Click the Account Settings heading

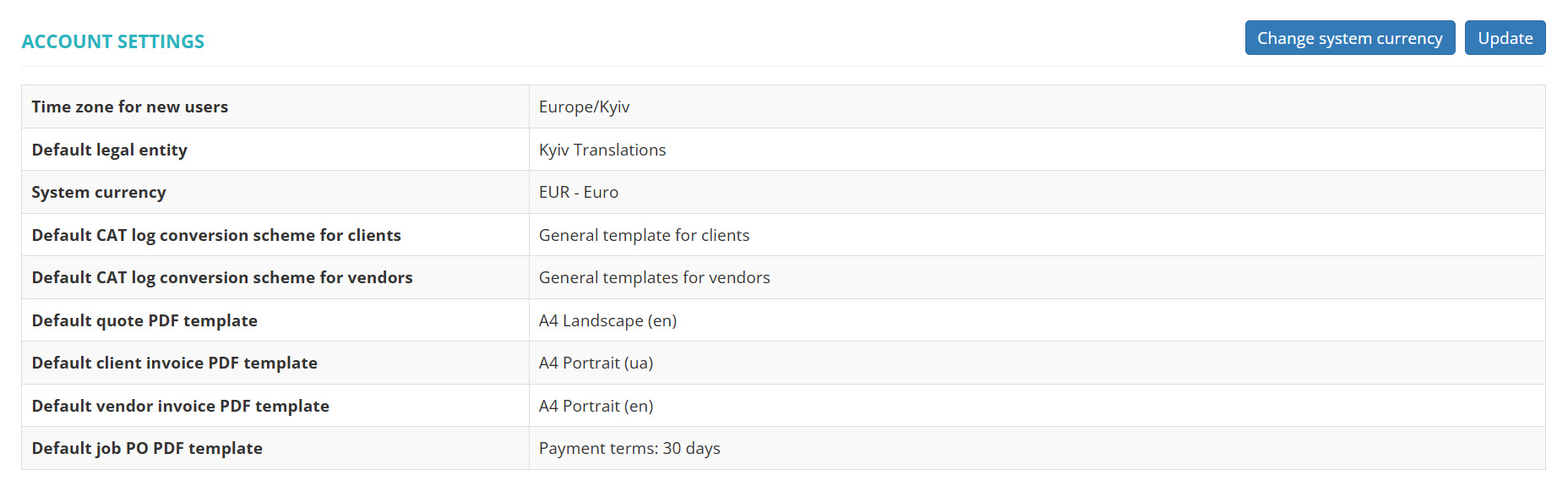click(x=113, y=41)
